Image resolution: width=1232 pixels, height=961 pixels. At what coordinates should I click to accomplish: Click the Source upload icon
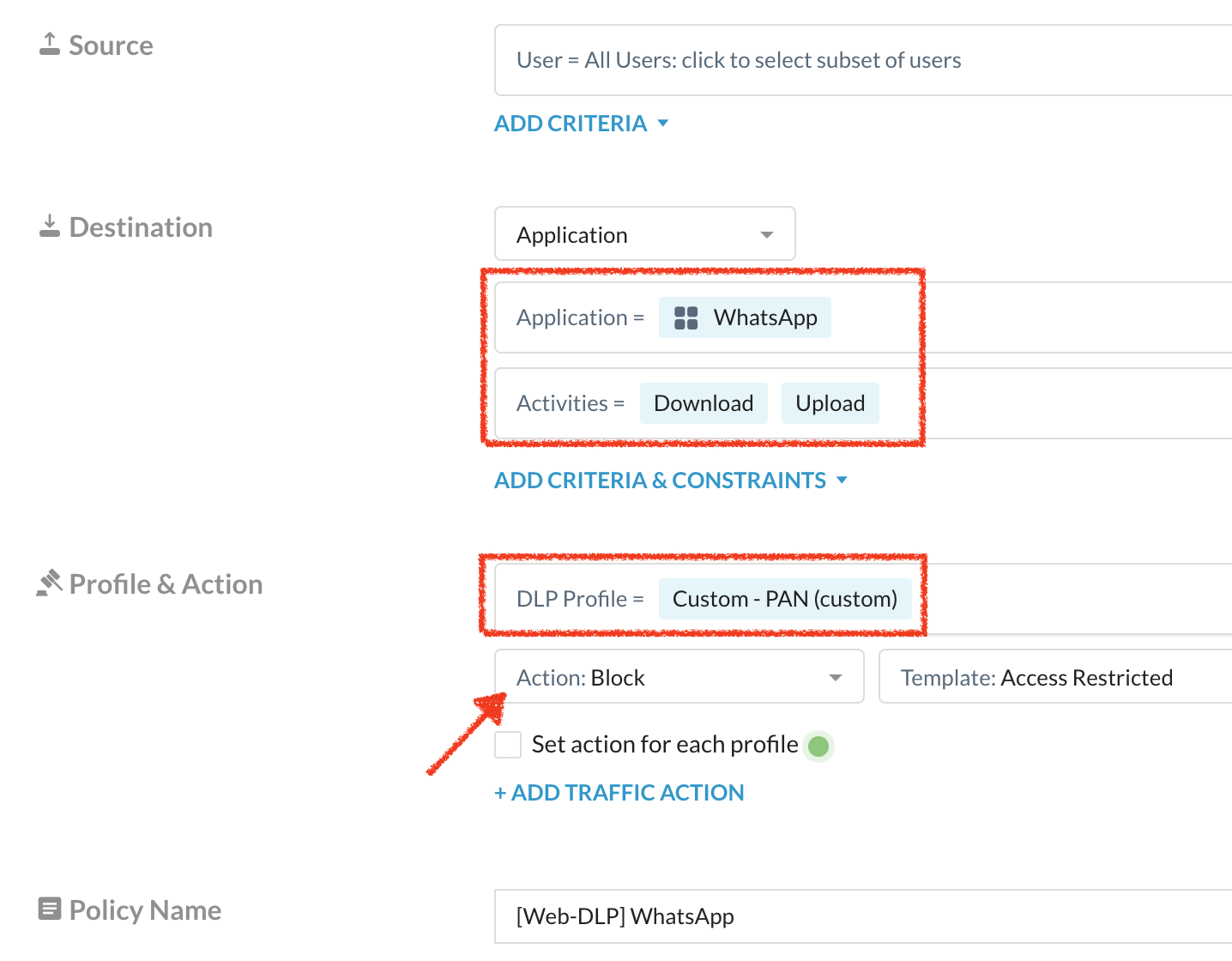[50, 44]
